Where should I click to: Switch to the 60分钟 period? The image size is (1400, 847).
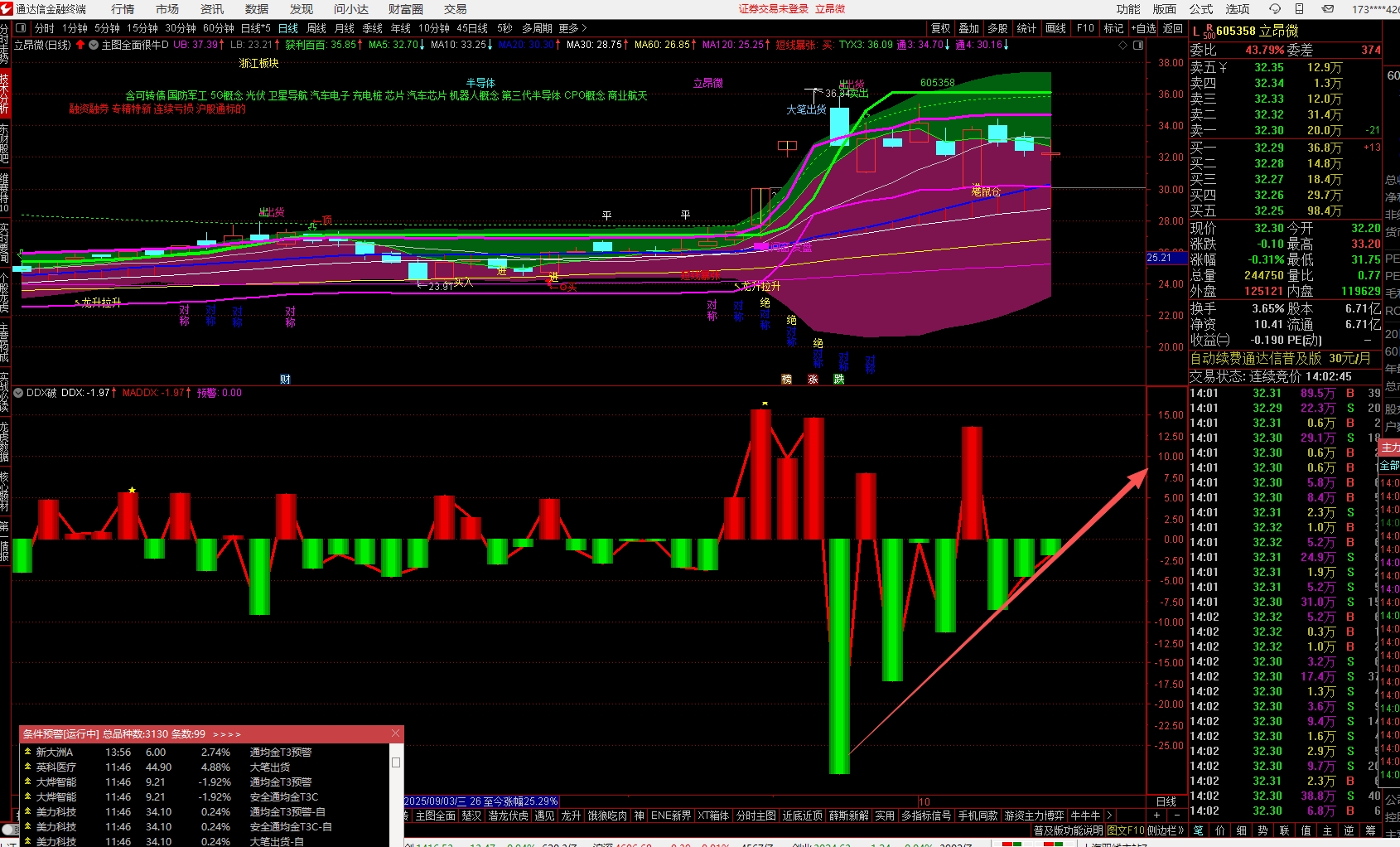[x=219, y=28]
